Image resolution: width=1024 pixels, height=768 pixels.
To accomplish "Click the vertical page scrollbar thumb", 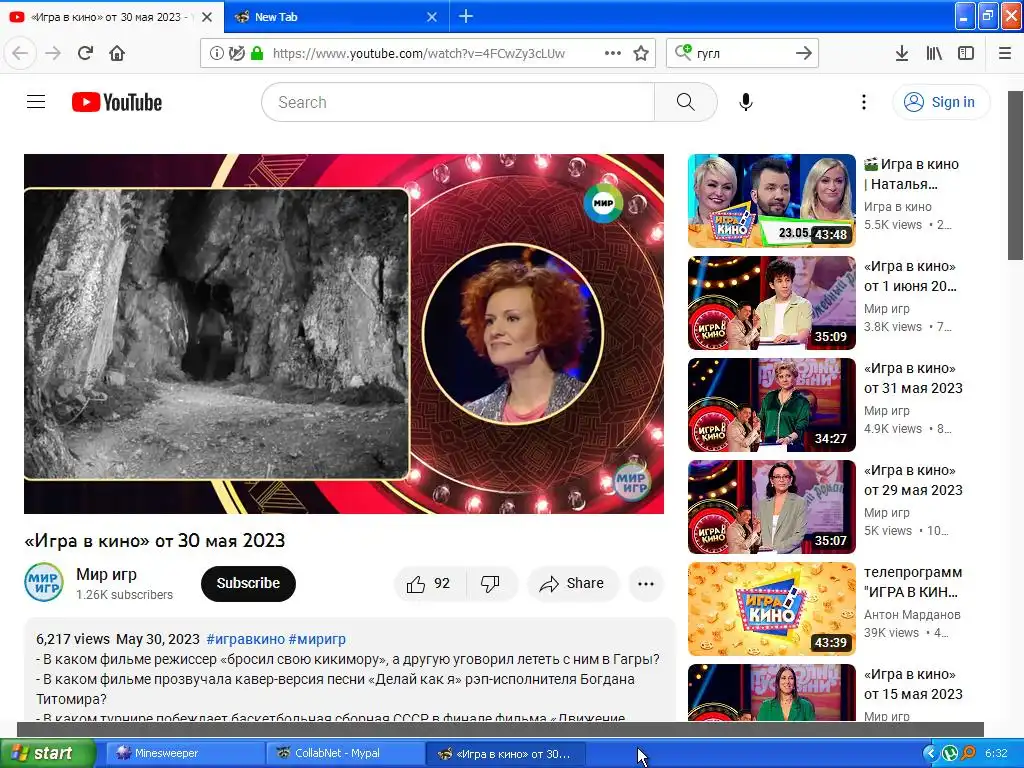I will [1016, 175].
